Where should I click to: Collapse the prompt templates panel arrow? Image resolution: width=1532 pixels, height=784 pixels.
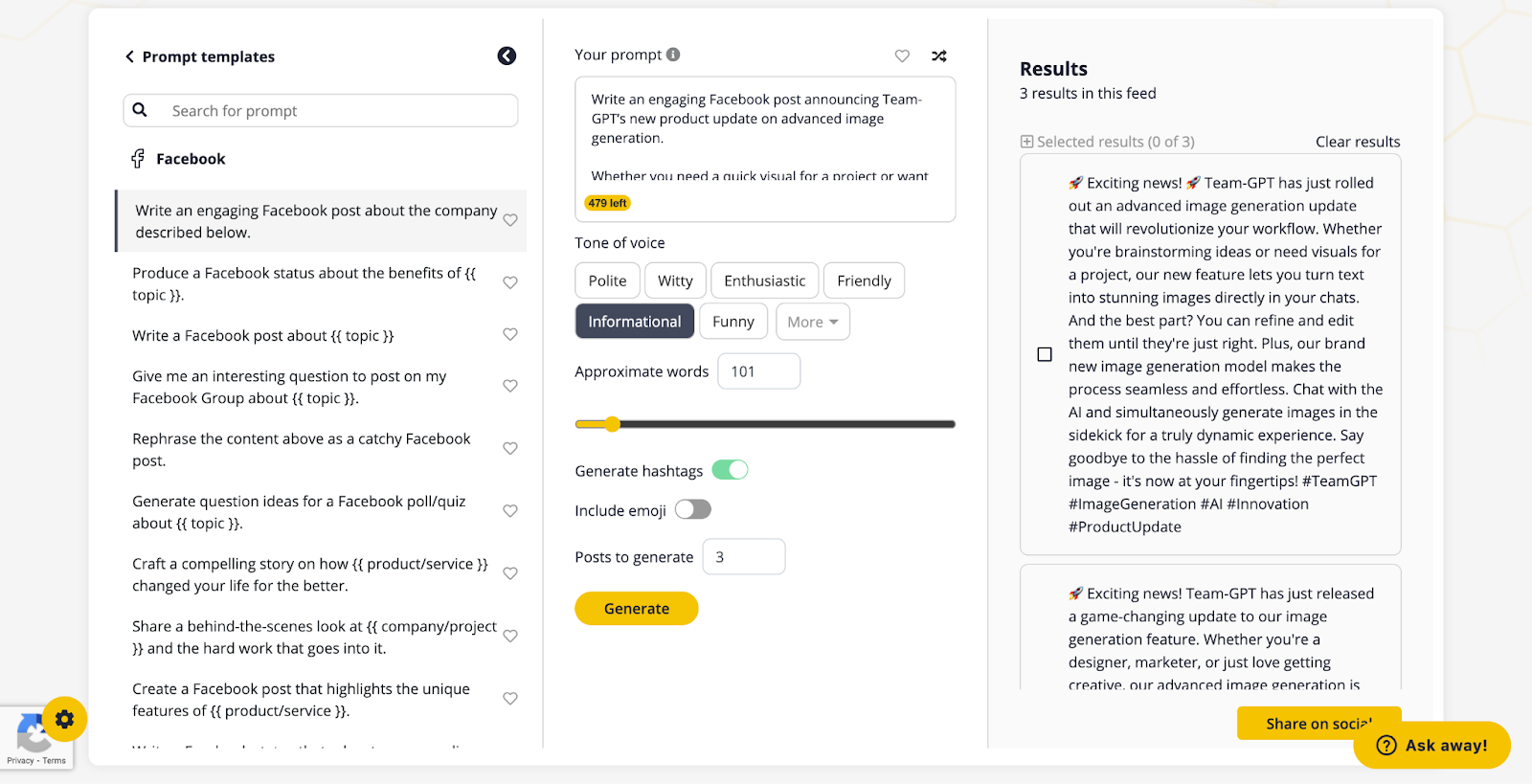coord(507,56)
